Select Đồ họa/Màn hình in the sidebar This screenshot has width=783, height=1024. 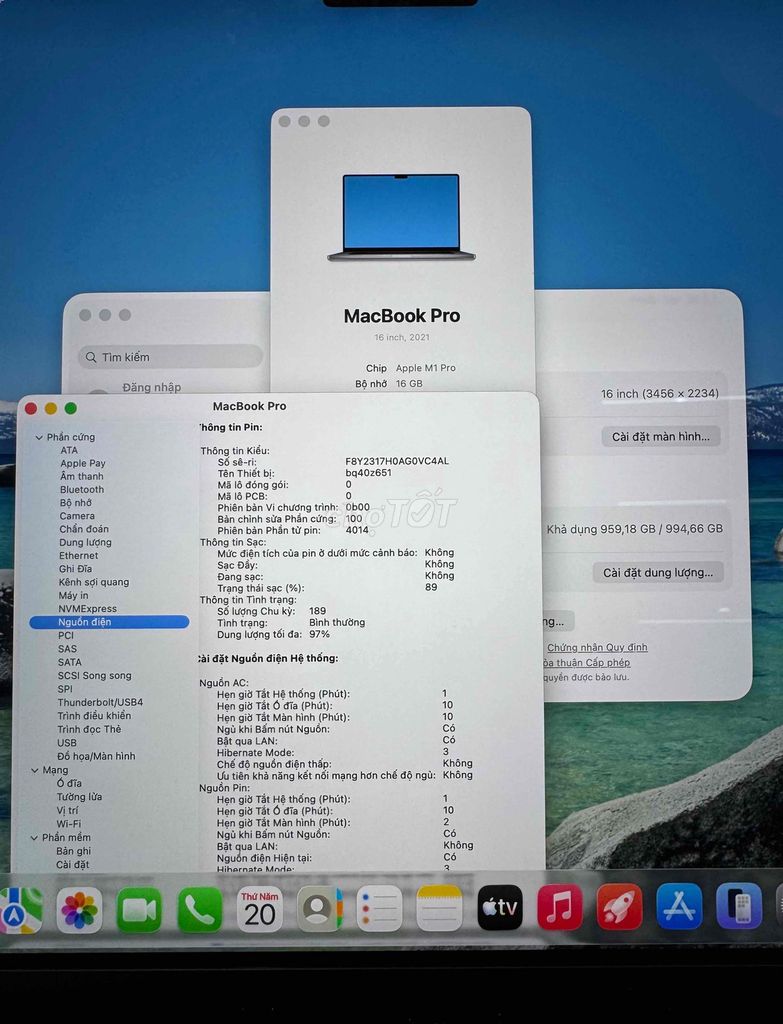96,756
